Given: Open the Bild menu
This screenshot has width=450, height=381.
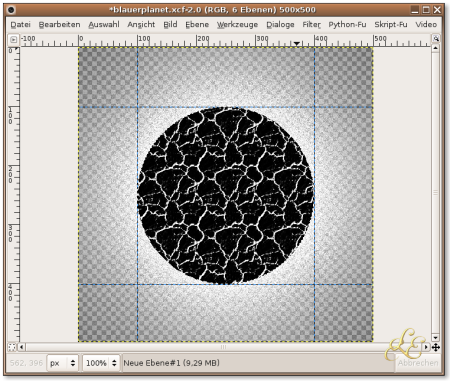Looking at the screenshot, I should point(170,25).
